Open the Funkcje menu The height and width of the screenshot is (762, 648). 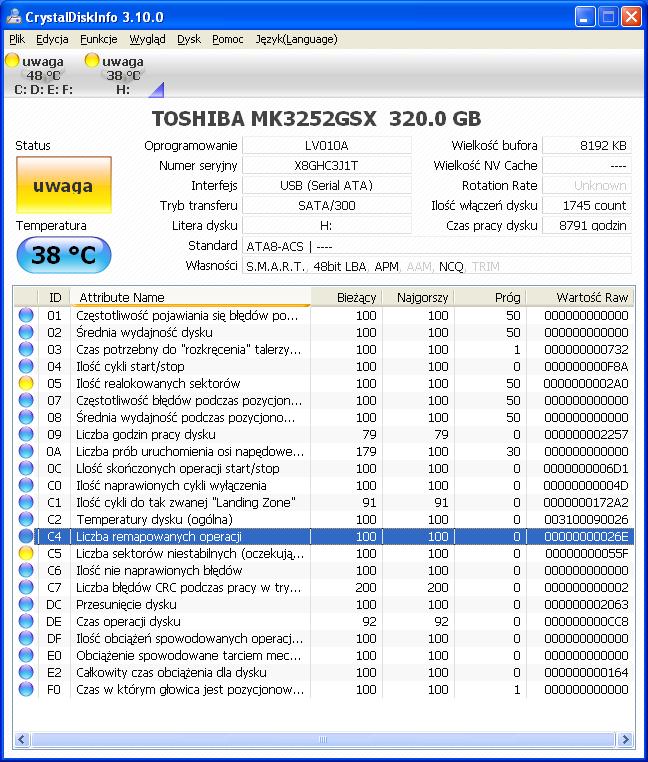point(99,39)
